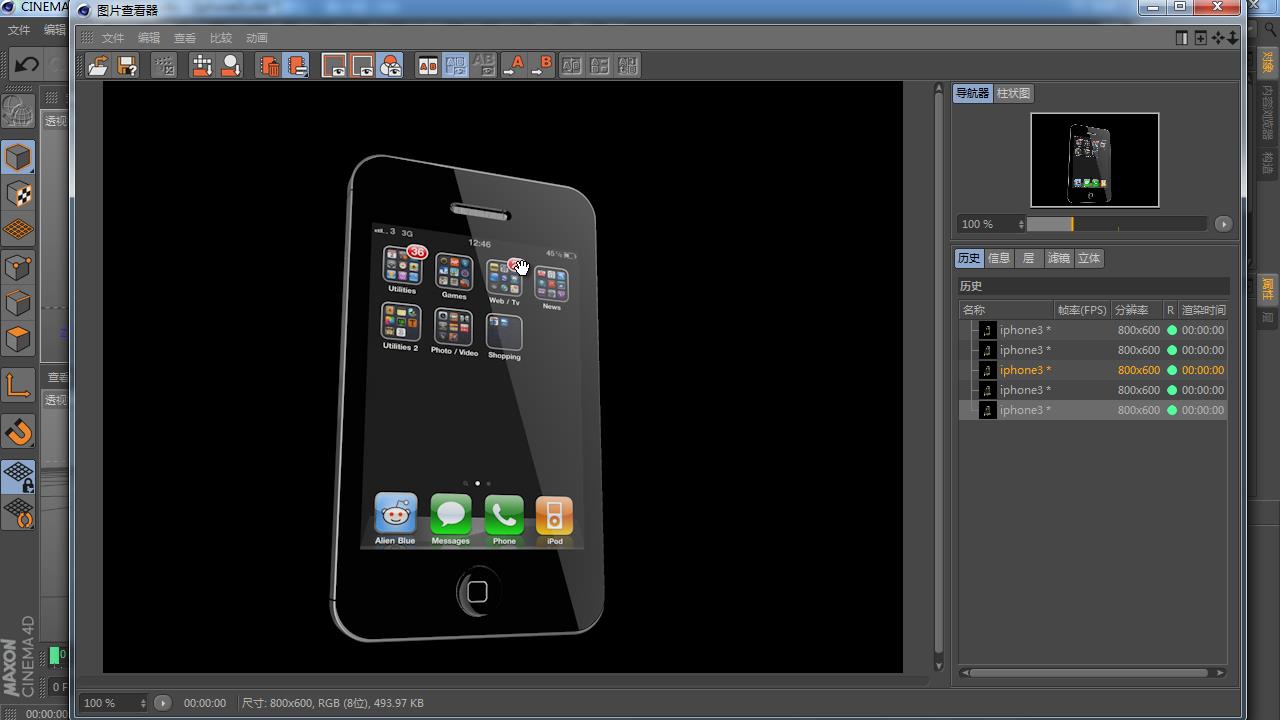Click the 分辨率 column header
Viewport: 1280px width, 720px height.
point(1136,310)
